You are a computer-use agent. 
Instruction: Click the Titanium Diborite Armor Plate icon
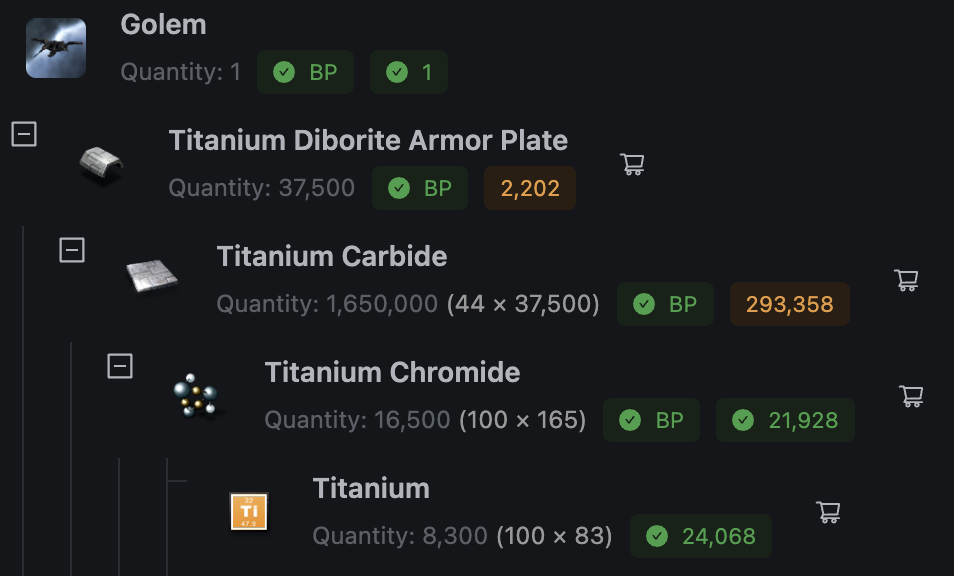point(102,164)
